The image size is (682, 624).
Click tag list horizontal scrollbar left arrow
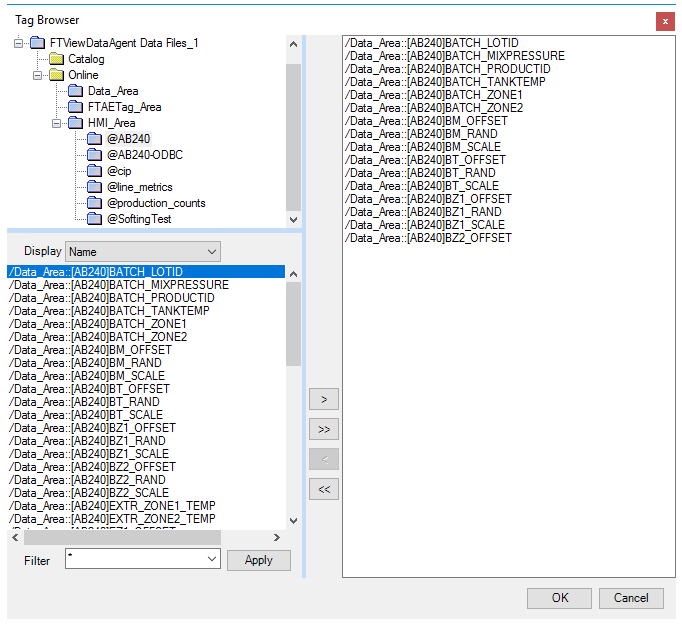pos(16,537)
